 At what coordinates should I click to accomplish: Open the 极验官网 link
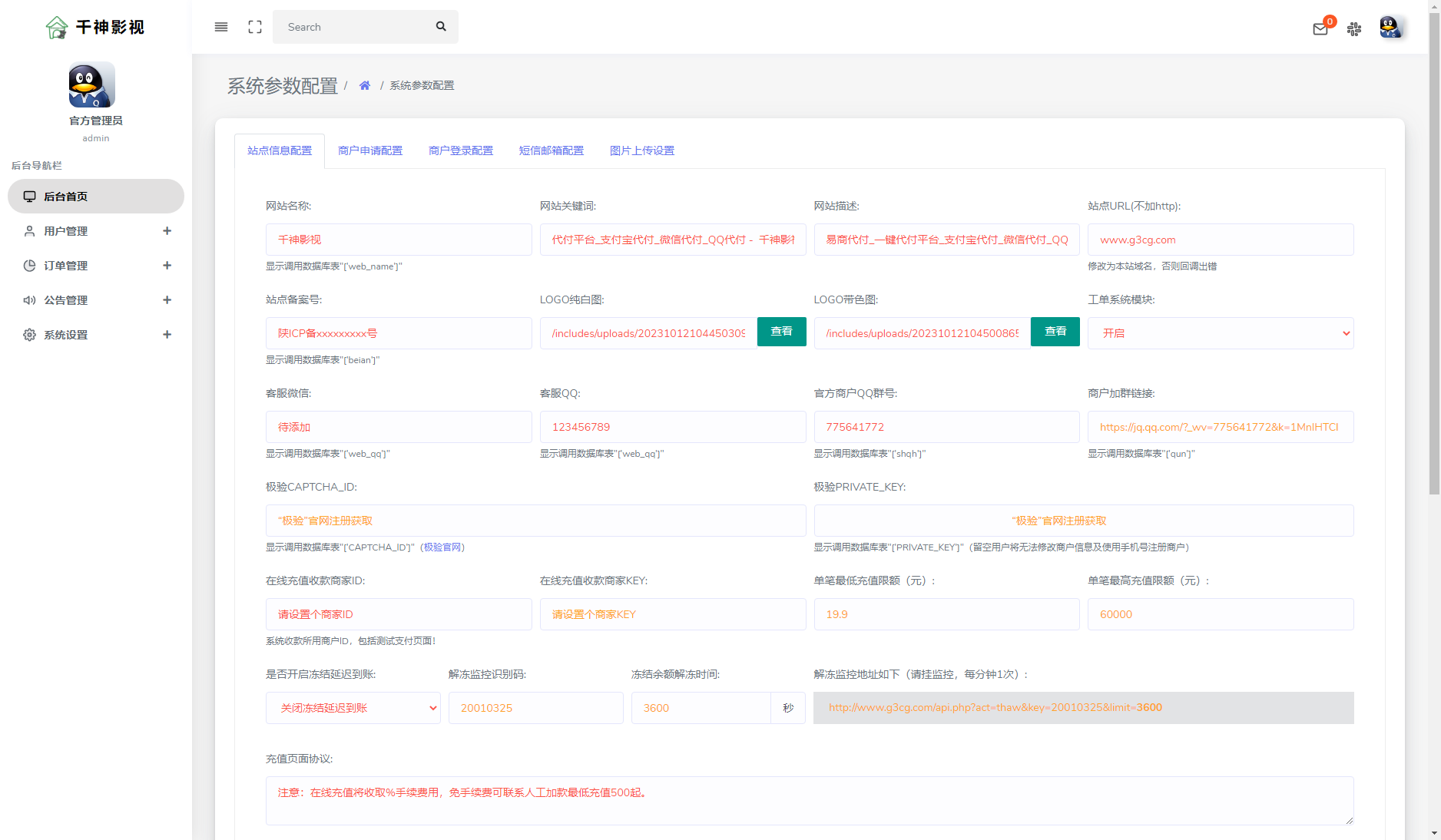point(443,547)
